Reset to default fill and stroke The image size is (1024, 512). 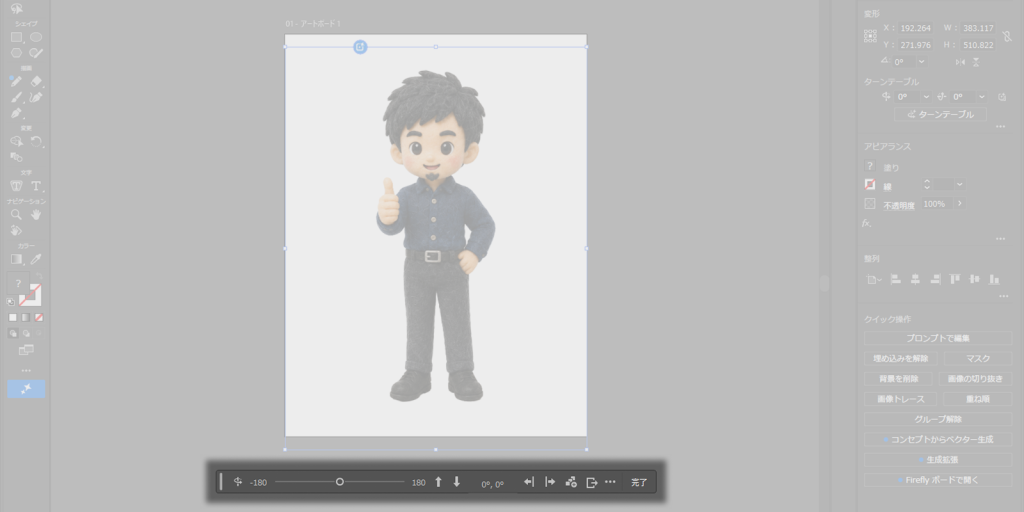point(11,302)
